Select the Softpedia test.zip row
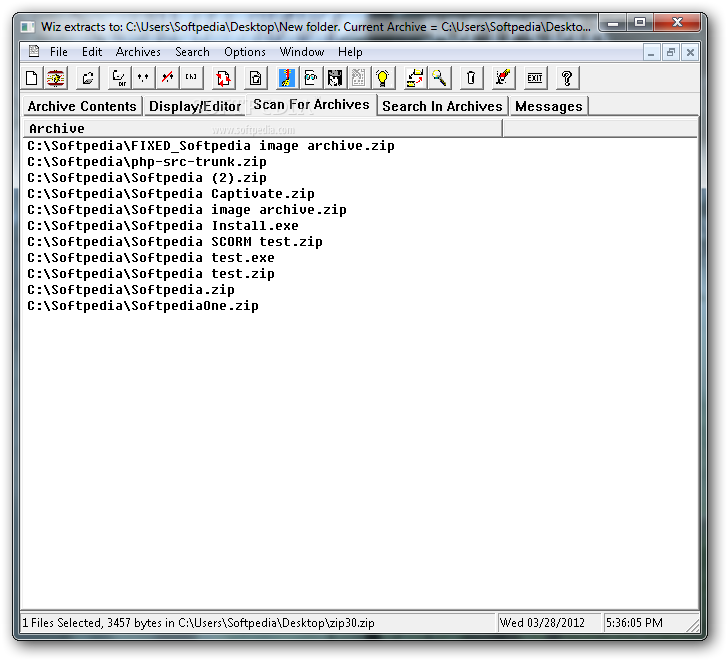 [x=151, y=274]
